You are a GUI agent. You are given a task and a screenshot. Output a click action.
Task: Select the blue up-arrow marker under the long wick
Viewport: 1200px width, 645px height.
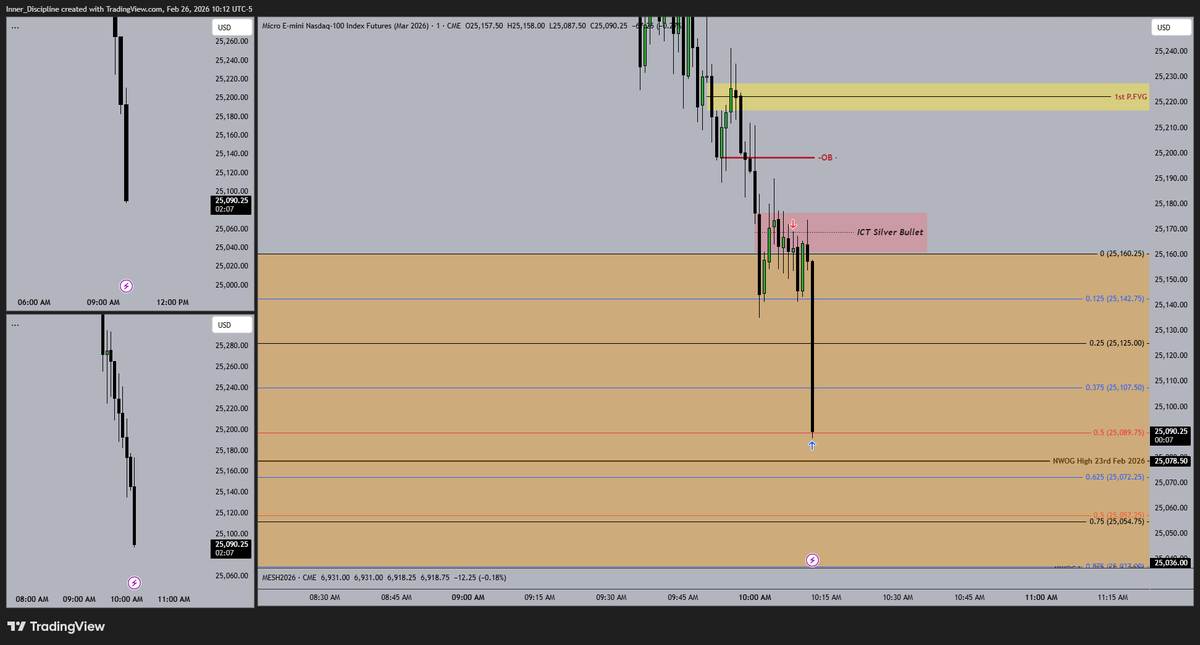tap(811, 445)
